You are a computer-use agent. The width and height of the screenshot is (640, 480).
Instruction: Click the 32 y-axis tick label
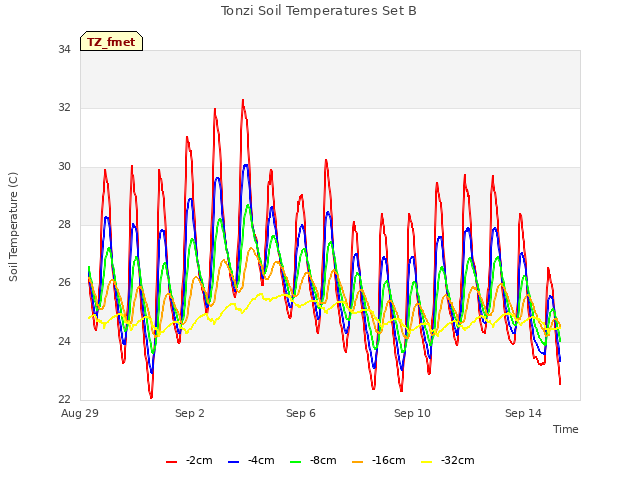tap(64, 107)
